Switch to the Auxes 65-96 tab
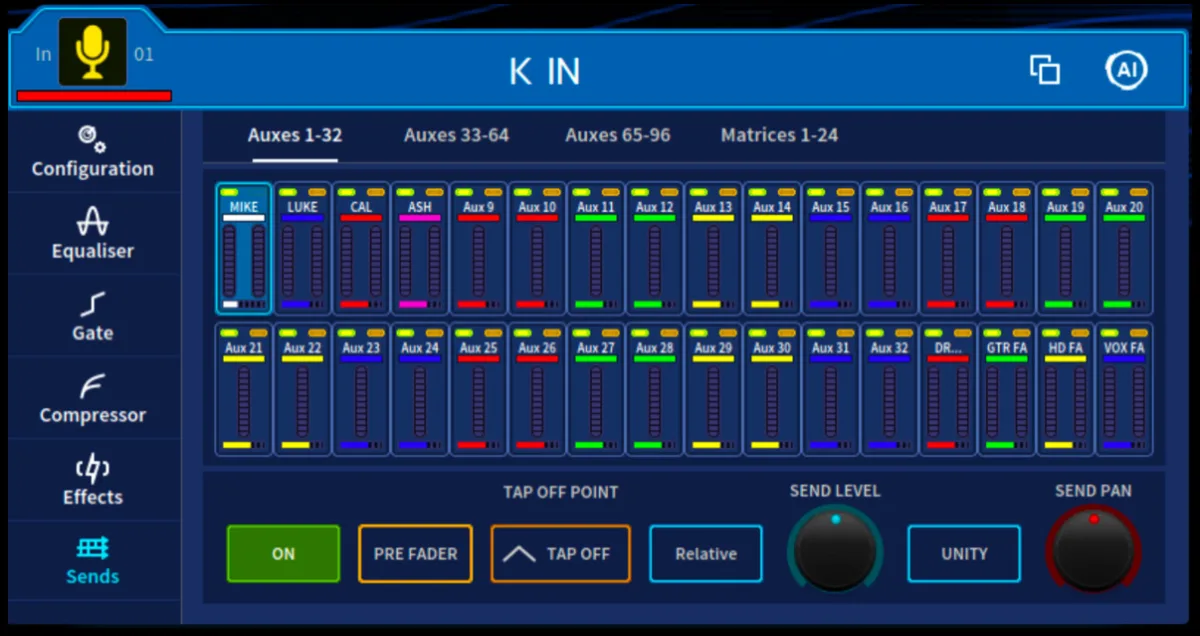The width and height of the screenshot is (1200, 636). point(618,135)
